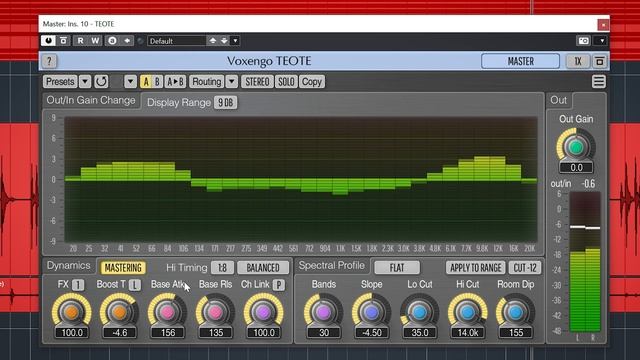The height and width of the screenshot is (360, 640).
Task: Click the out/in -0.6 readout
Action: point(588,184)
